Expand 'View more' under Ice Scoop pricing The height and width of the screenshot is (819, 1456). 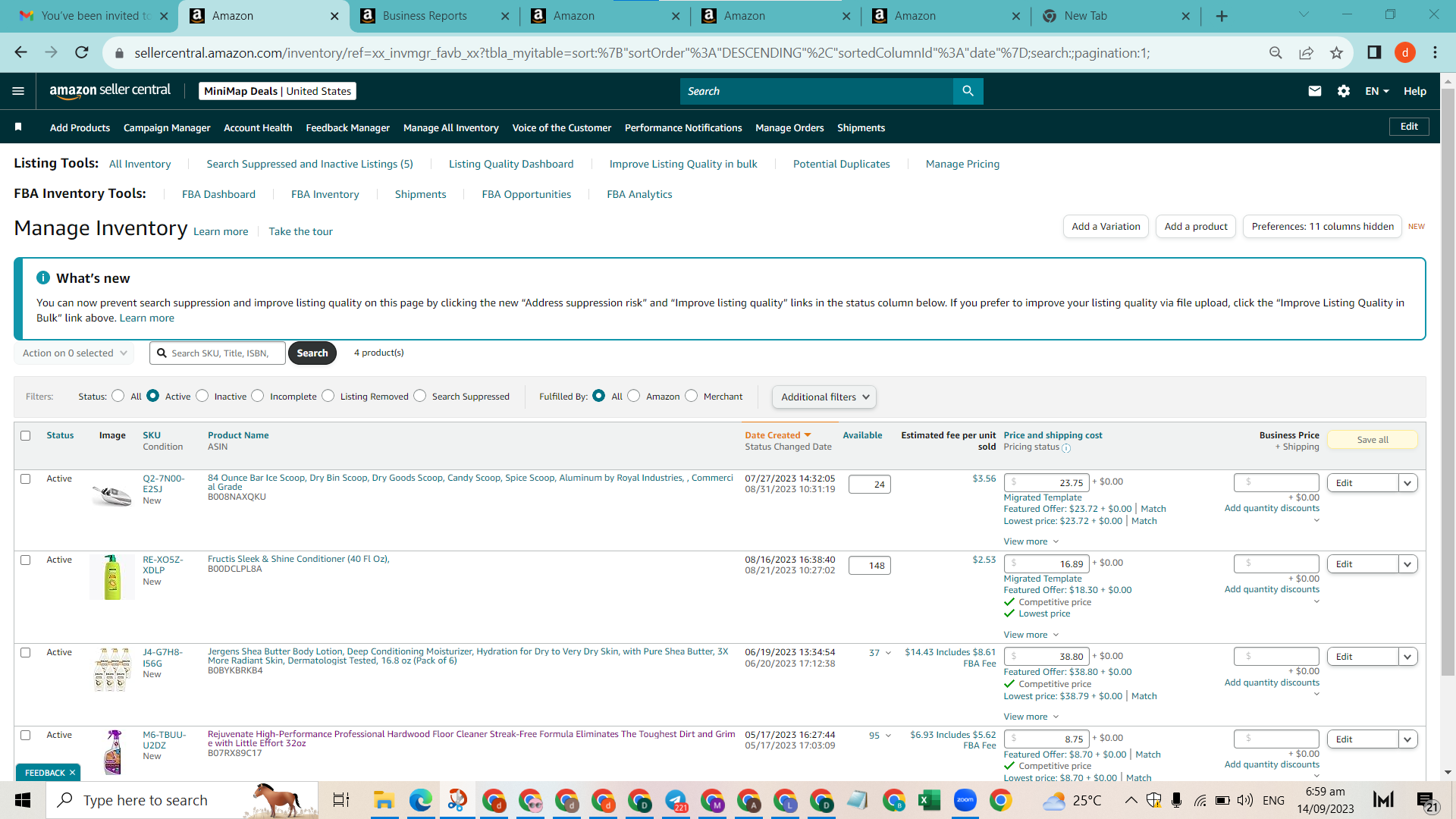(1031, 541)
